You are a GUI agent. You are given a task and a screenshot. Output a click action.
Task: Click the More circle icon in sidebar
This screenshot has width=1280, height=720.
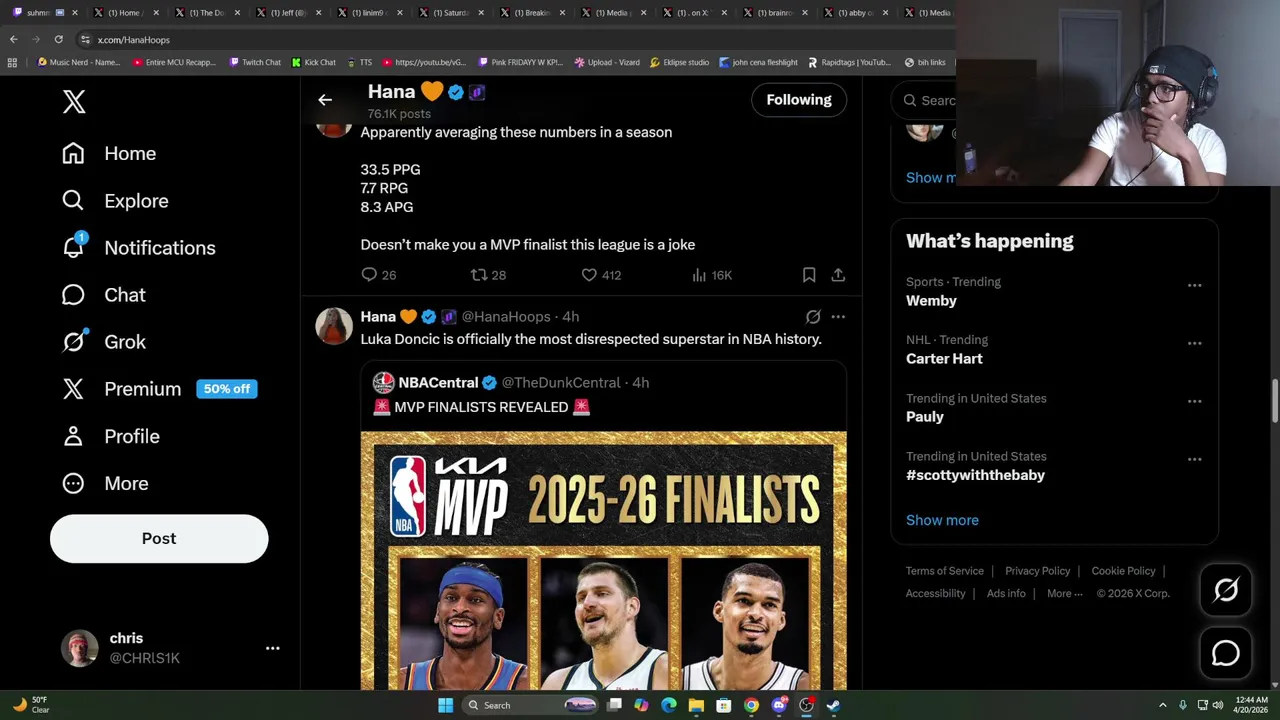click(73, 483)
